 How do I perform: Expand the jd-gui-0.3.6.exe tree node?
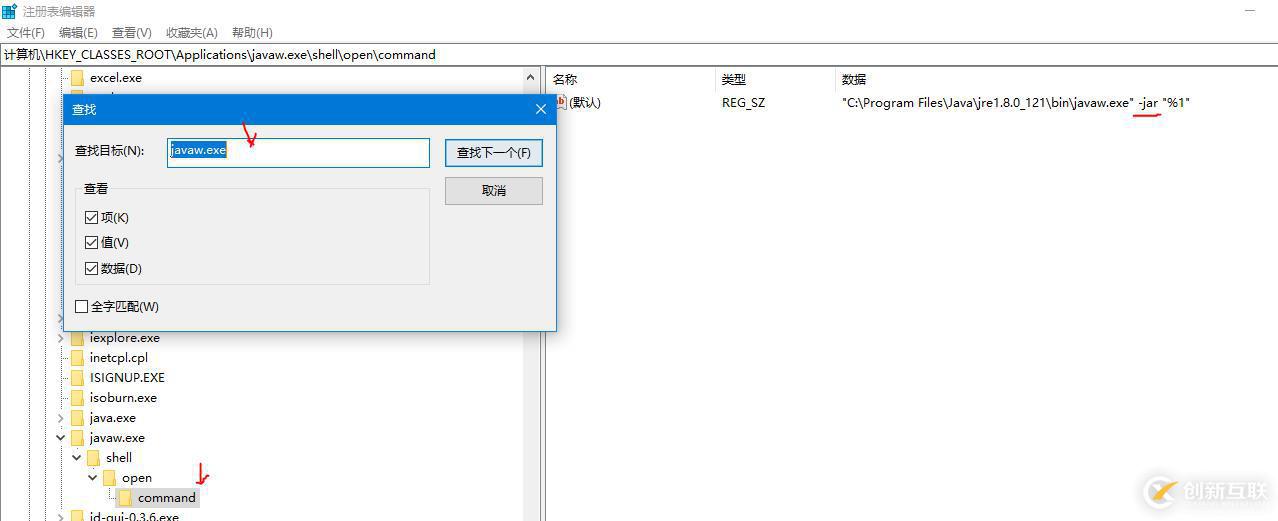click(61, 517)
